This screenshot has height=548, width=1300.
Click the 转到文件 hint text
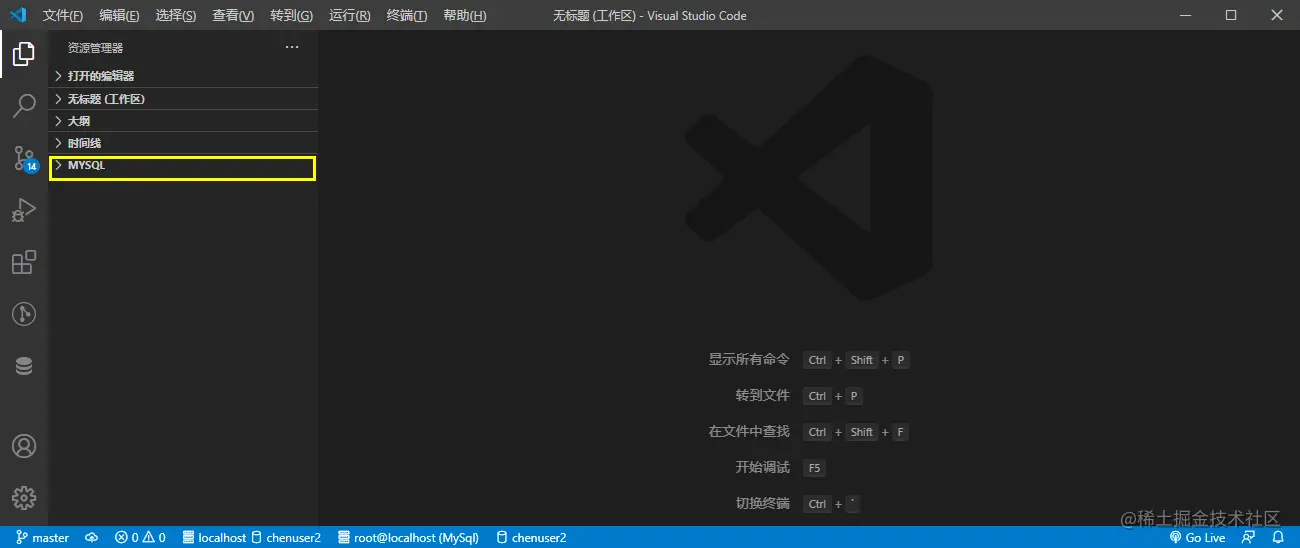(x=762, y=396)
